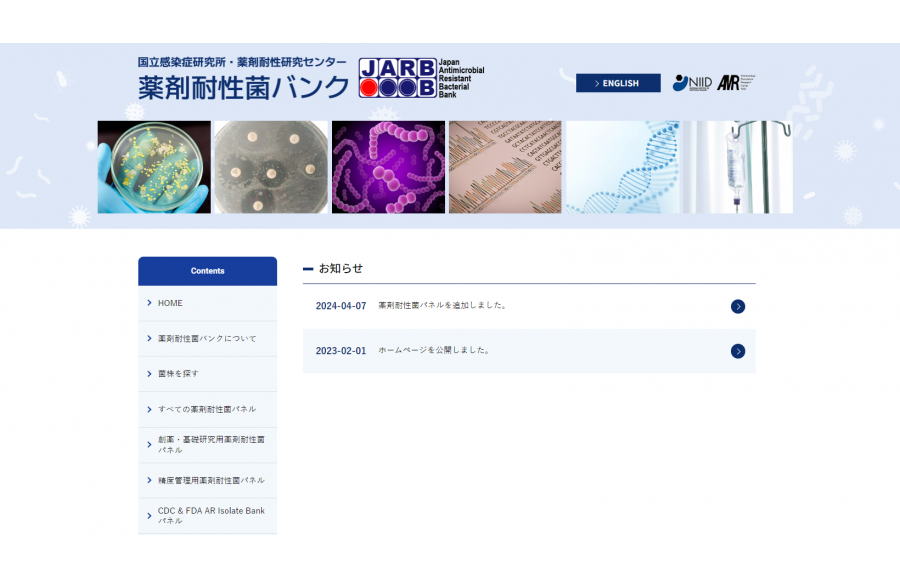The image size is (900, 580).
Task: Click the blue DNA helix image
Action: [622, 167]
